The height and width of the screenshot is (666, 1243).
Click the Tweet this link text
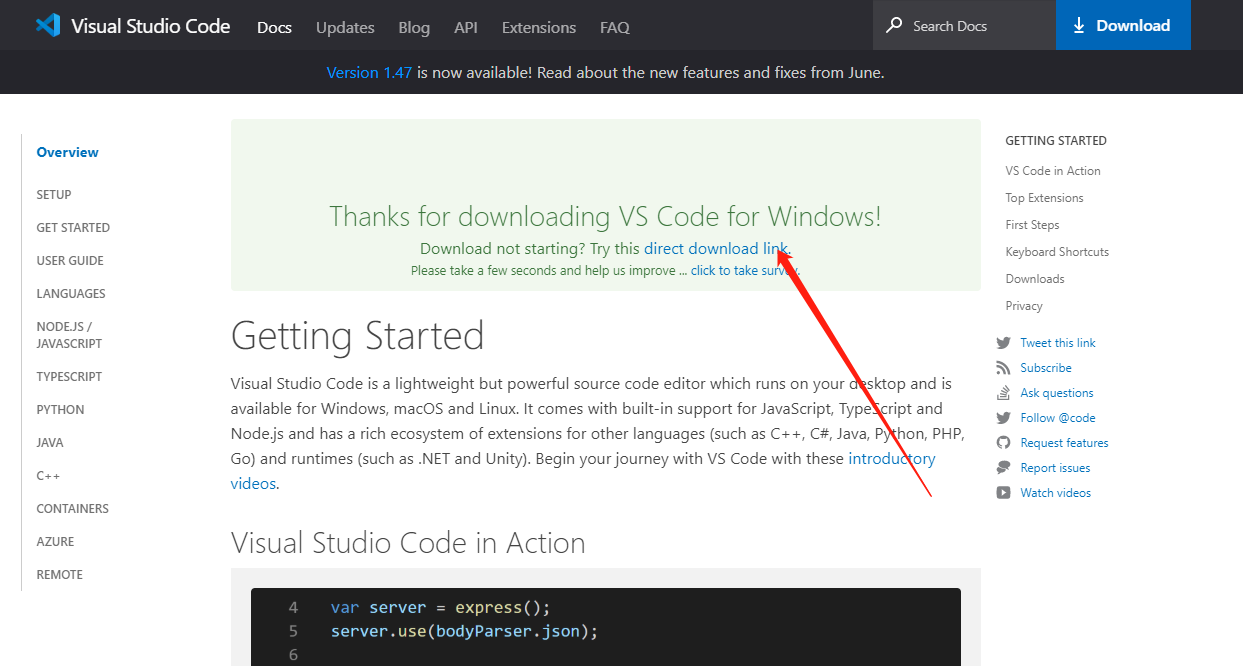coord(1058,343)
